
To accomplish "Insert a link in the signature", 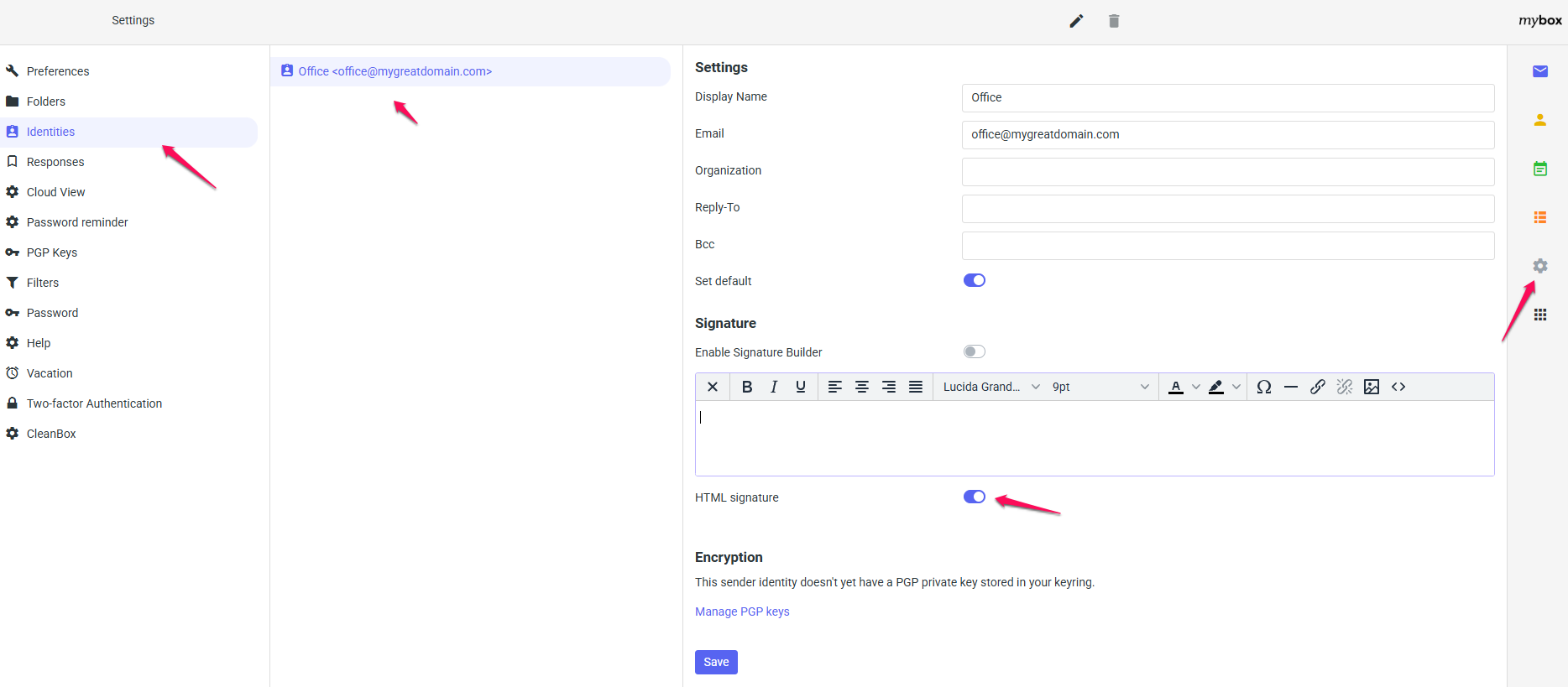I will [x=1318, y=387].
